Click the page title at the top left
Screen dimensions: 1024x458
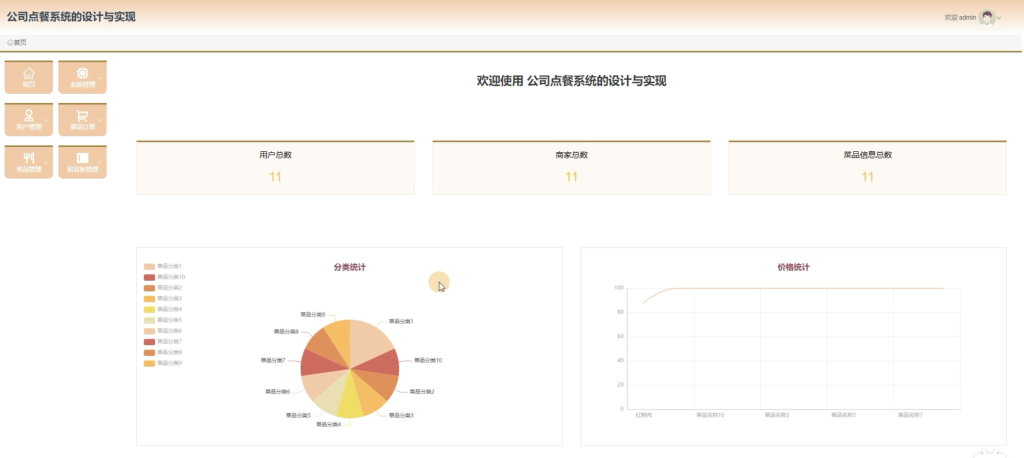[71, 17]
